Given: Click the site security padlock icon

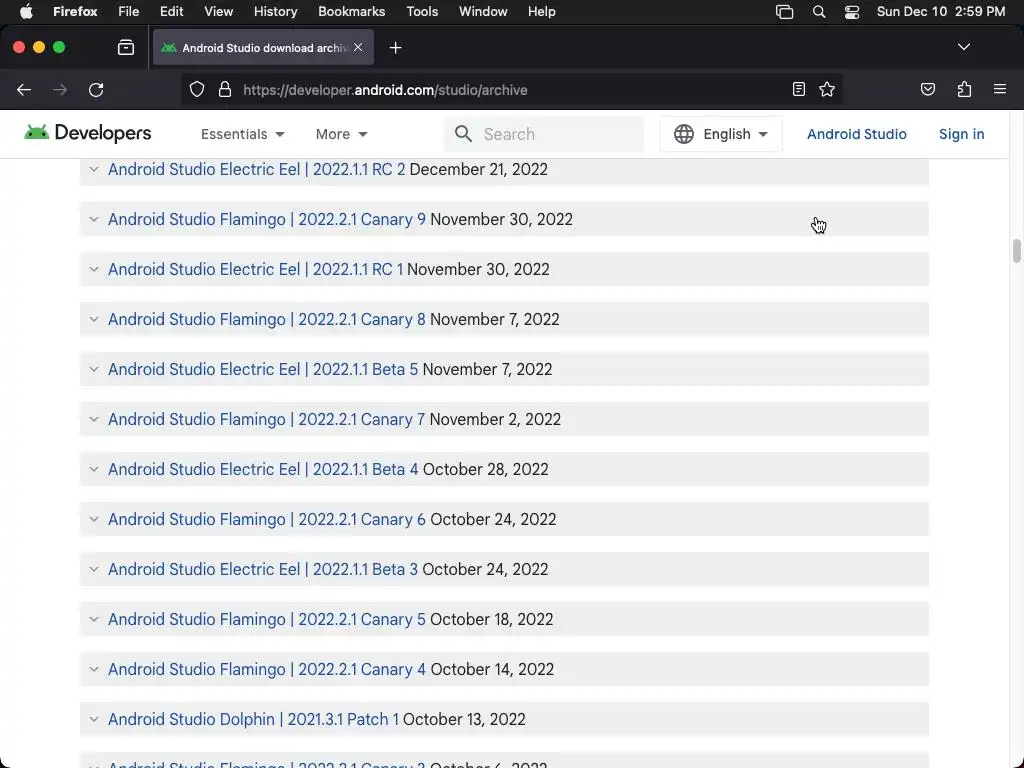Looking at the screenshot, I should pyautogui.click(x=225, y=89).
